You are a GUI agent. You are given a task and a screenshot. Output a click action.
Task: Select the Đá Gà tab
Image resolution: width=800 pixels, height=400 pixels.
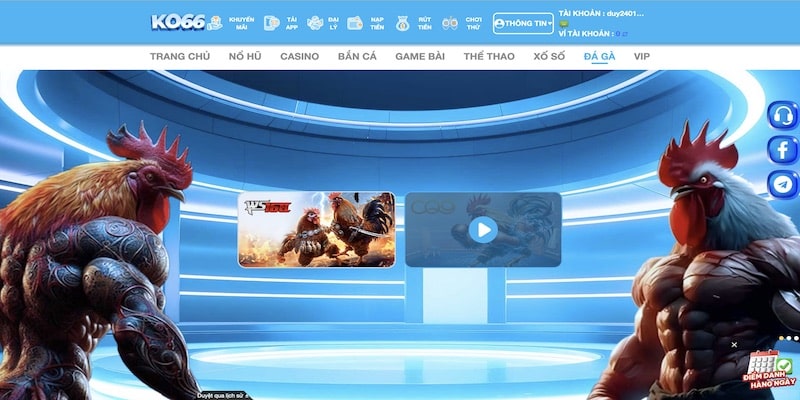tap(599, 57)
